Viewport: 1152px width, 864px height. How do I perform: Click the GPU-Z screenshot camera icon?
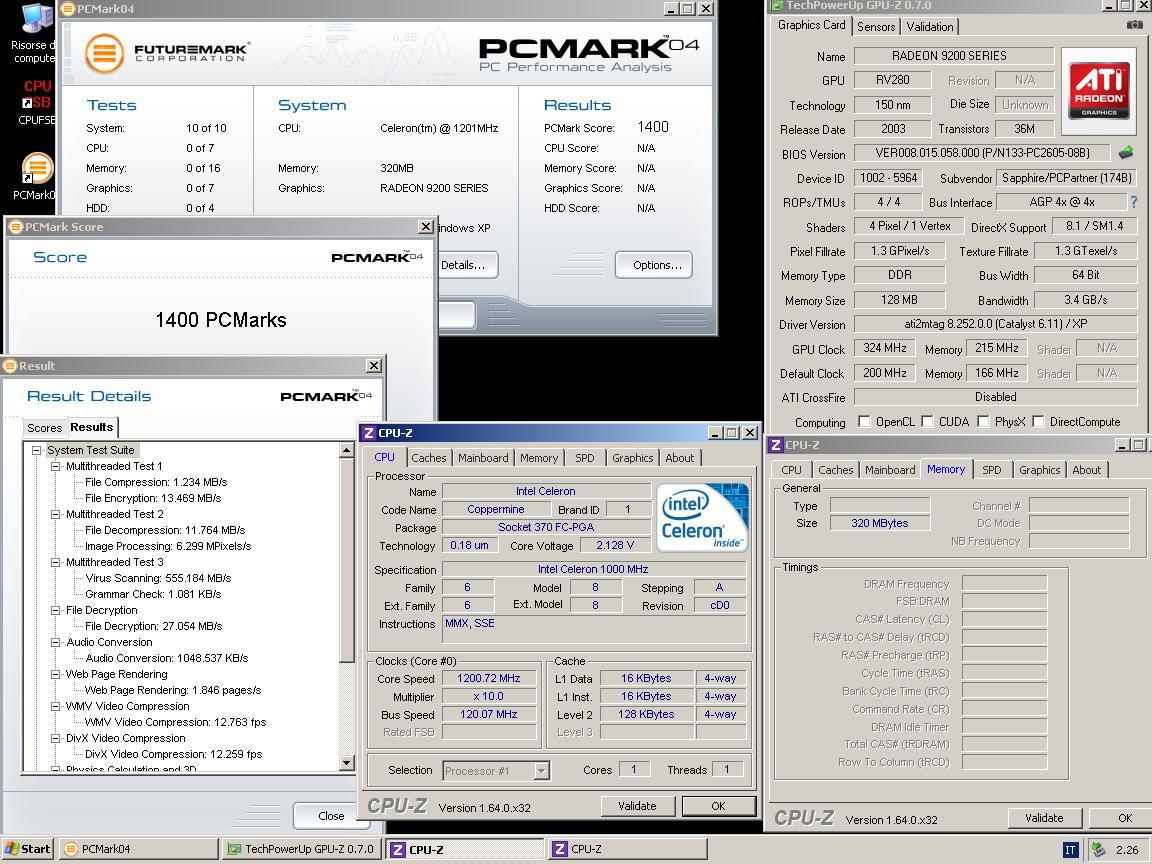point(1134,25)
